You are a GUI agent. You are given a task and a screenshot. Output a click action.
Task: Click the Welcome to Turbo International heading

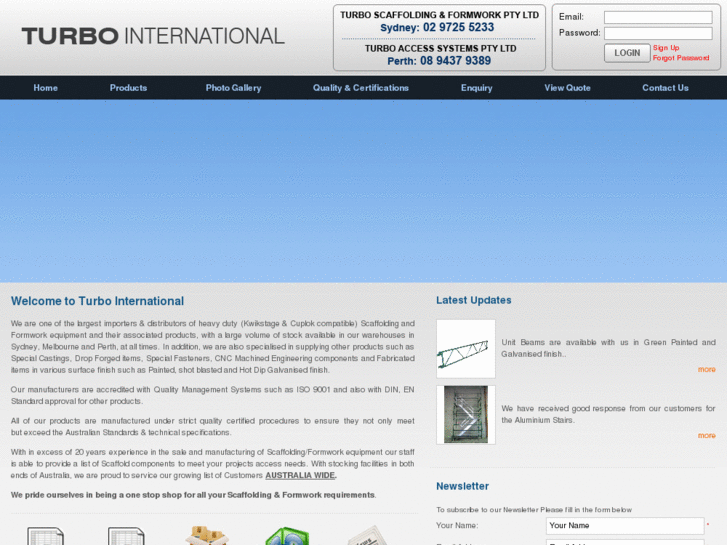(97, 301)
